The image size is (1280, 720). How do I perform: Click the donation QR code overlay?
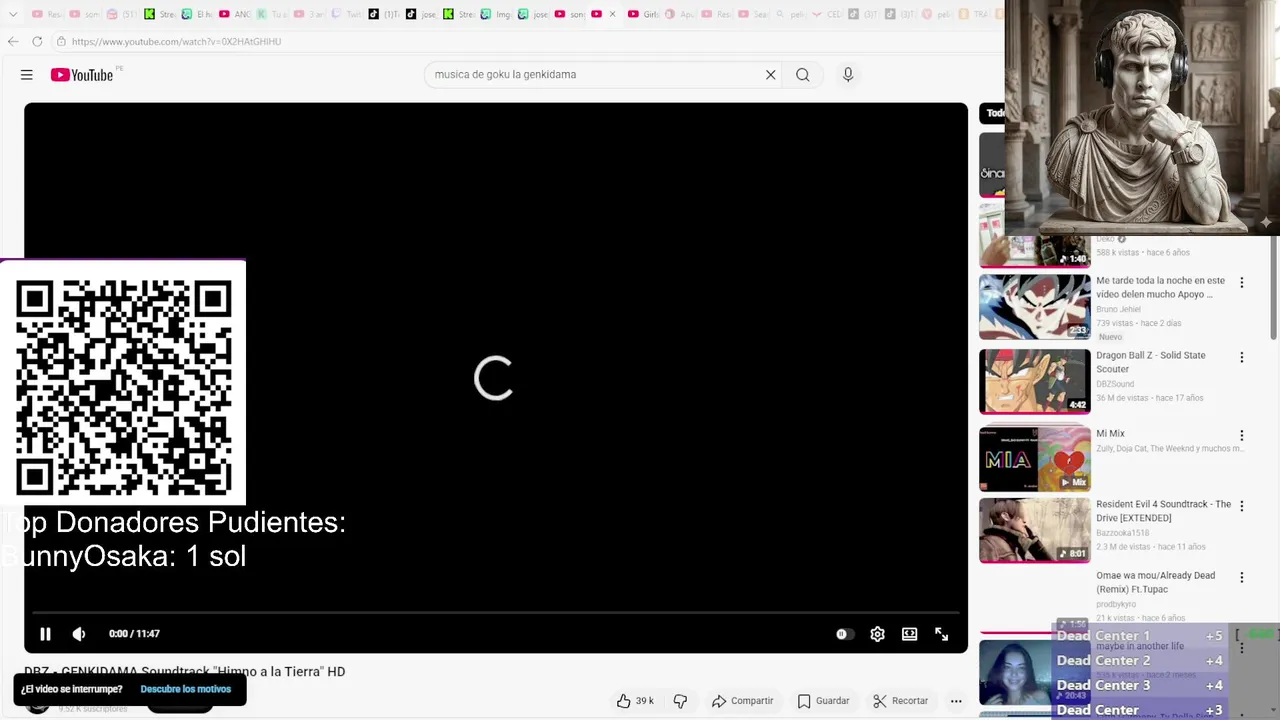pyautogui.click(x=123, y=388)
